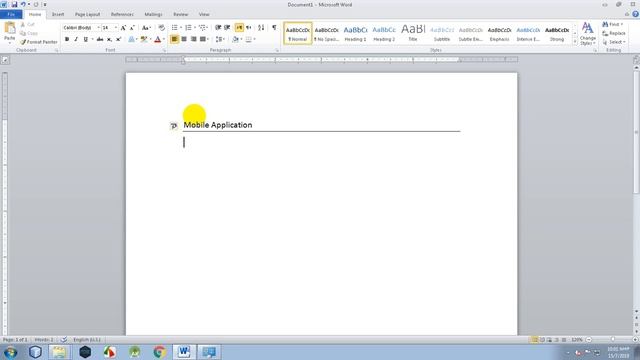Save the document from Quick Access Toolbar
The image size is (640, 360).
click(x=14, y=4)
